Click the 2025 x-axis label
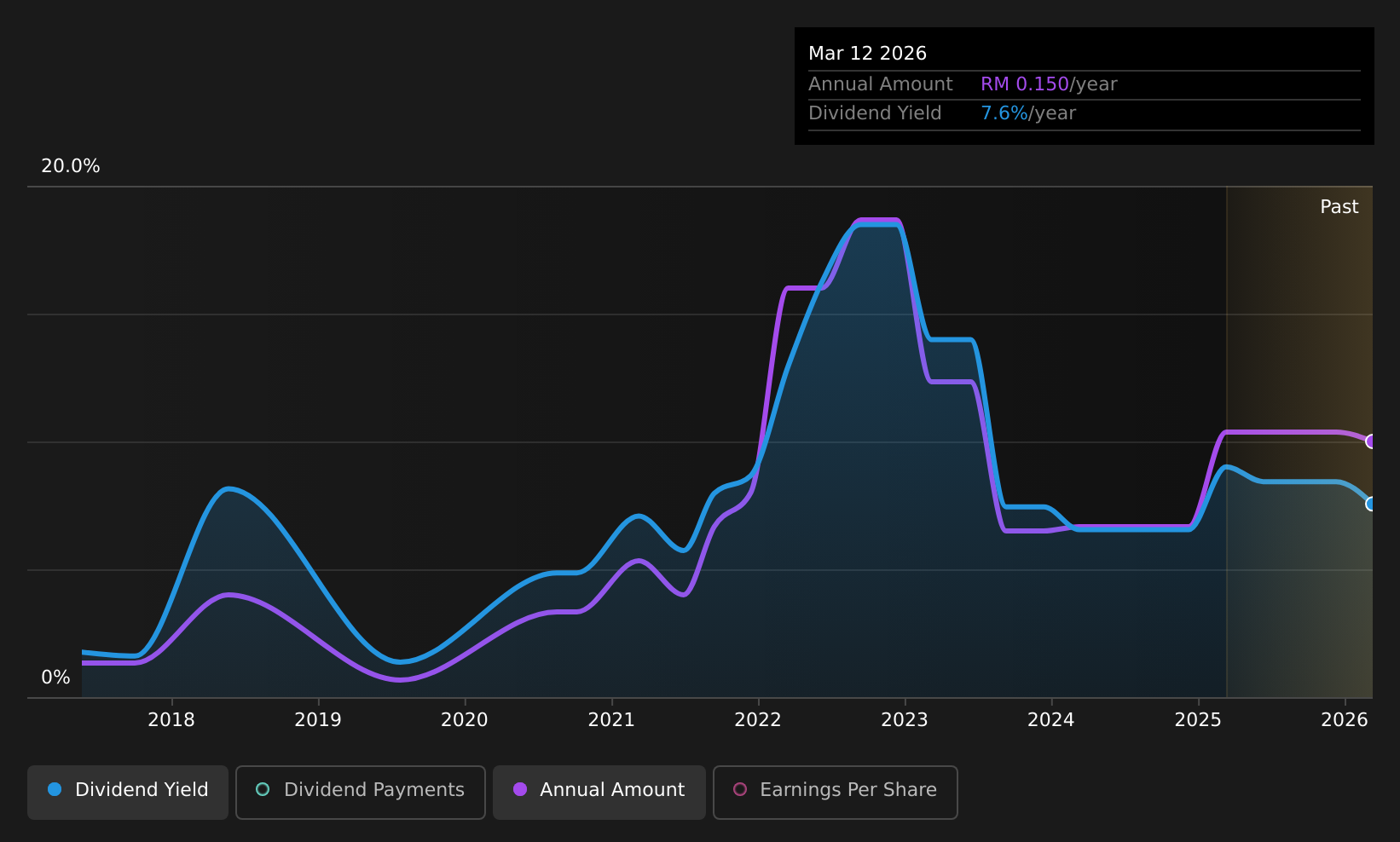The width and height of the screenshot is (1400, 842). point(1198,720)
